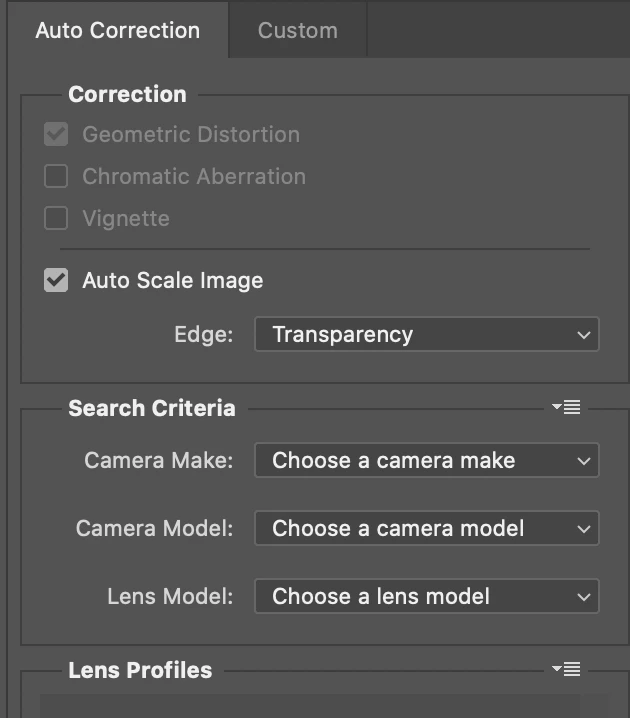This screenshot has height=718, width=630.
Task: Click the chevron arrow on Edge dropdown
Action: coord(584,335)
